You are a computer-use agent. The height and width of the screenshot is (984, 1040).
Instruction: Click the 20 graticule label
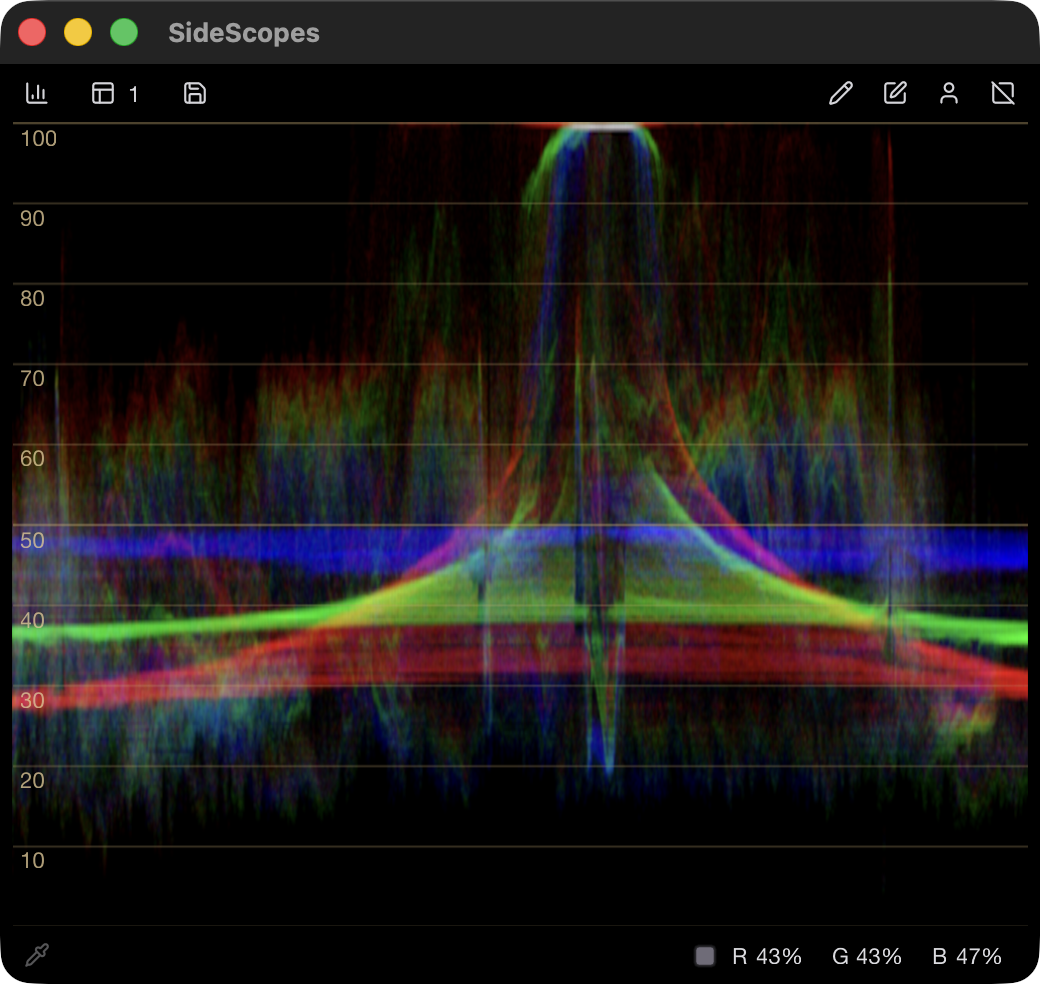point(32,780)
